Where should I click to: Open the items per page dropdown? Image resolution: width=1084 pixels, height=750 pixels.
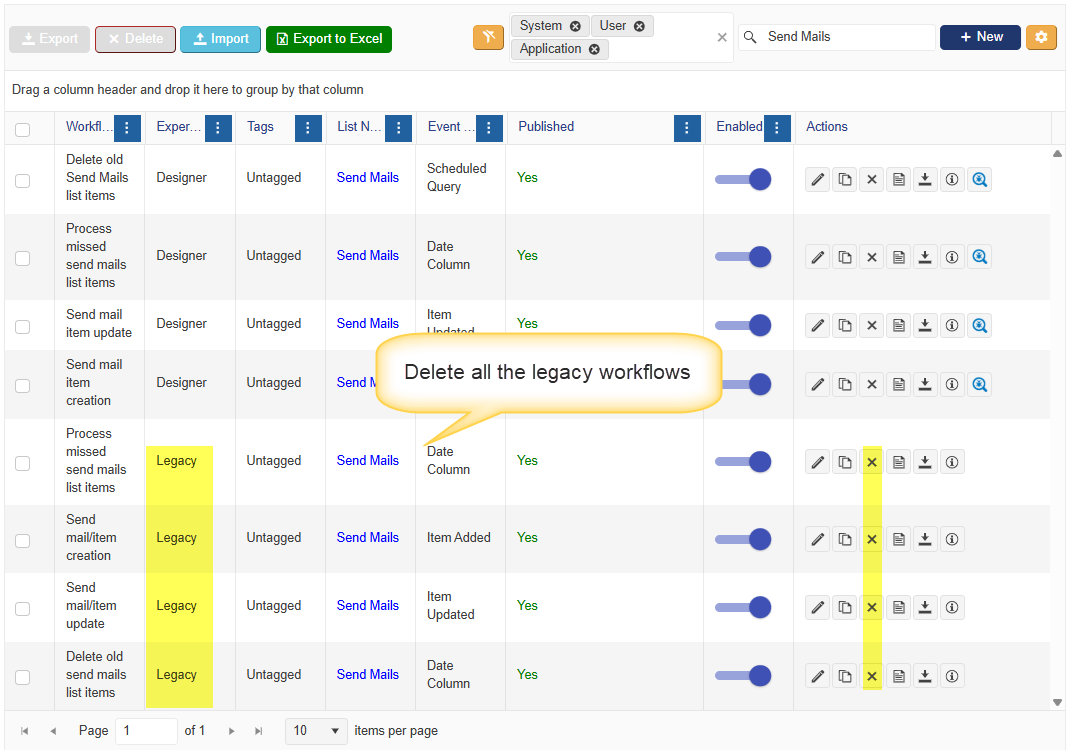(x=316, y=731)
